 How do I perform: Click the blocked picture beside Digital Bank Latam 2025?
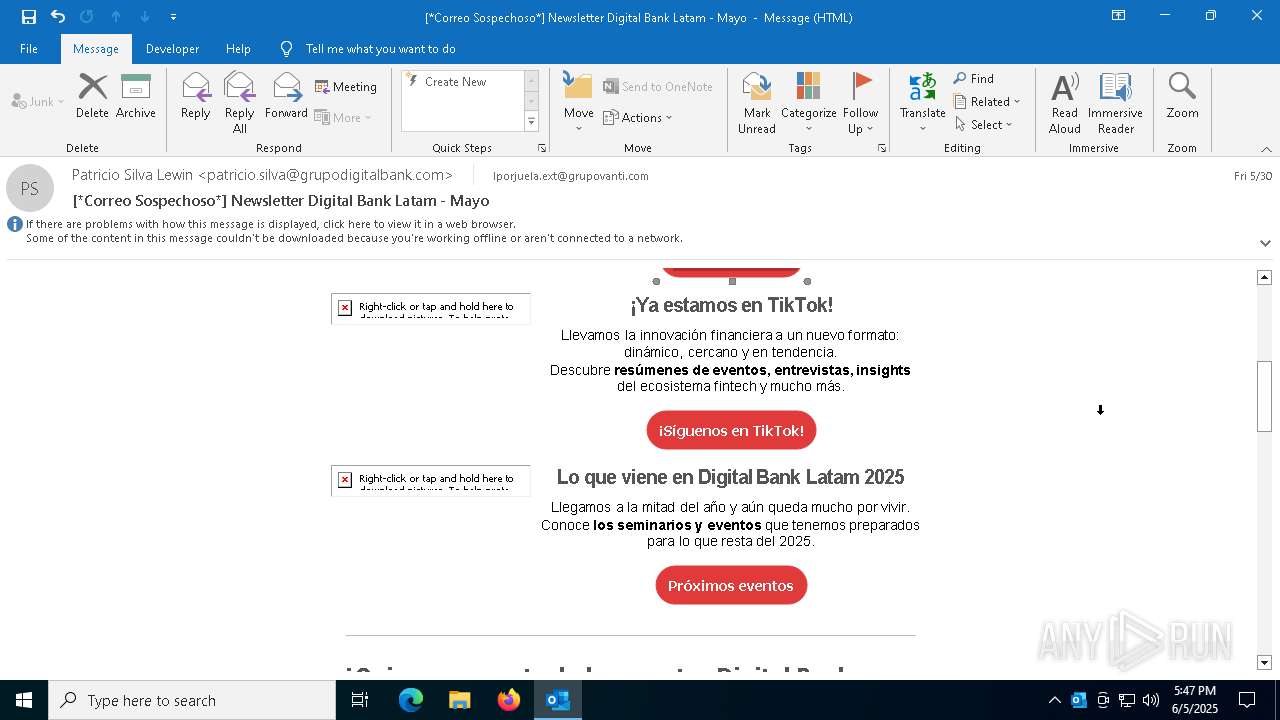[x=431, y=480]
